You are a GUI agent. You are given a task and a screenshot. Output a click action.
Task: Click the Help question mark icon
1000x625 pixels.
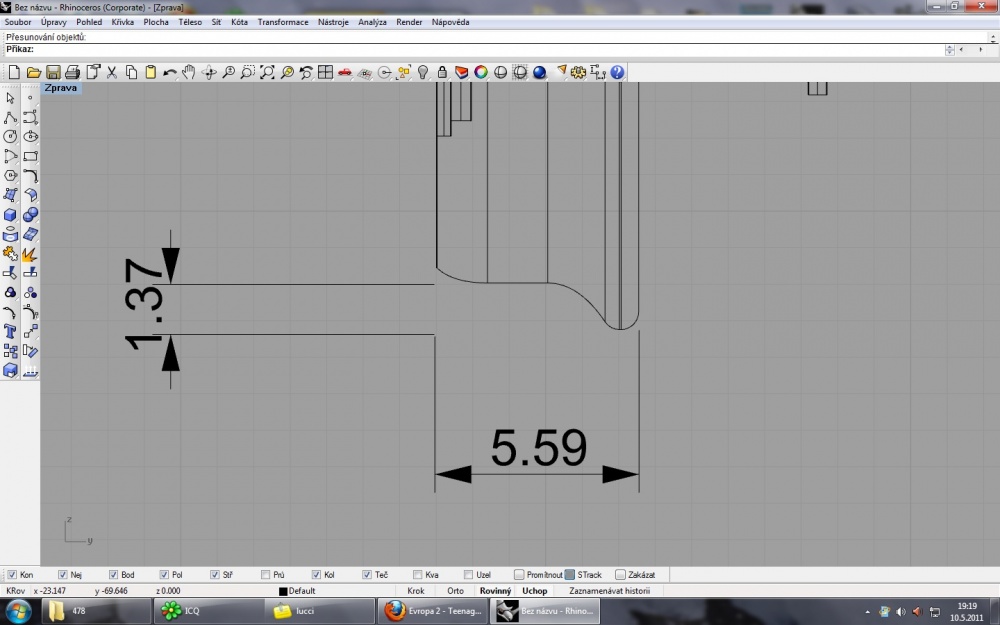[x=617, y=72]
